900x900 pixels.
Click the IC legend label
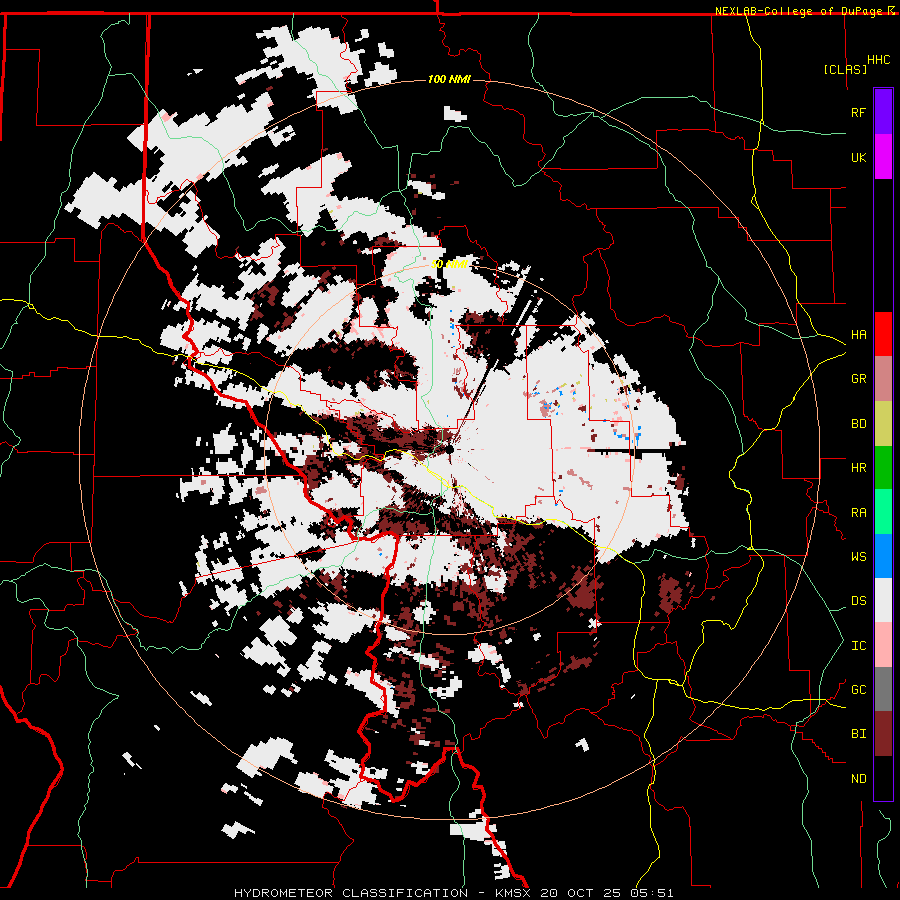(858, 646)
